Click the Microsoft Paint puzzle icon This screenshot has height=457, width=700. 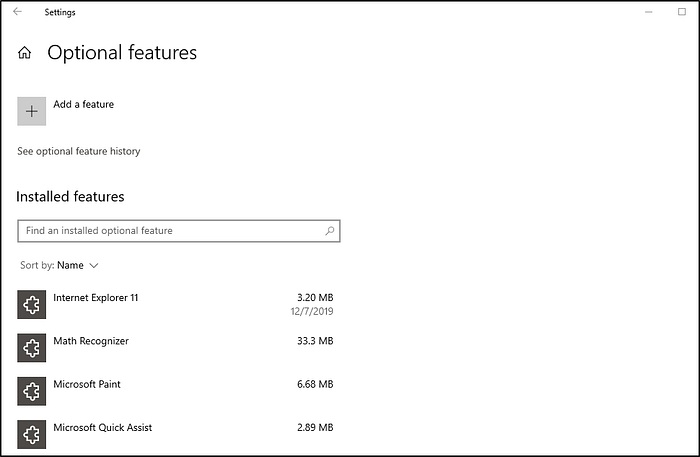coord(32,391)
